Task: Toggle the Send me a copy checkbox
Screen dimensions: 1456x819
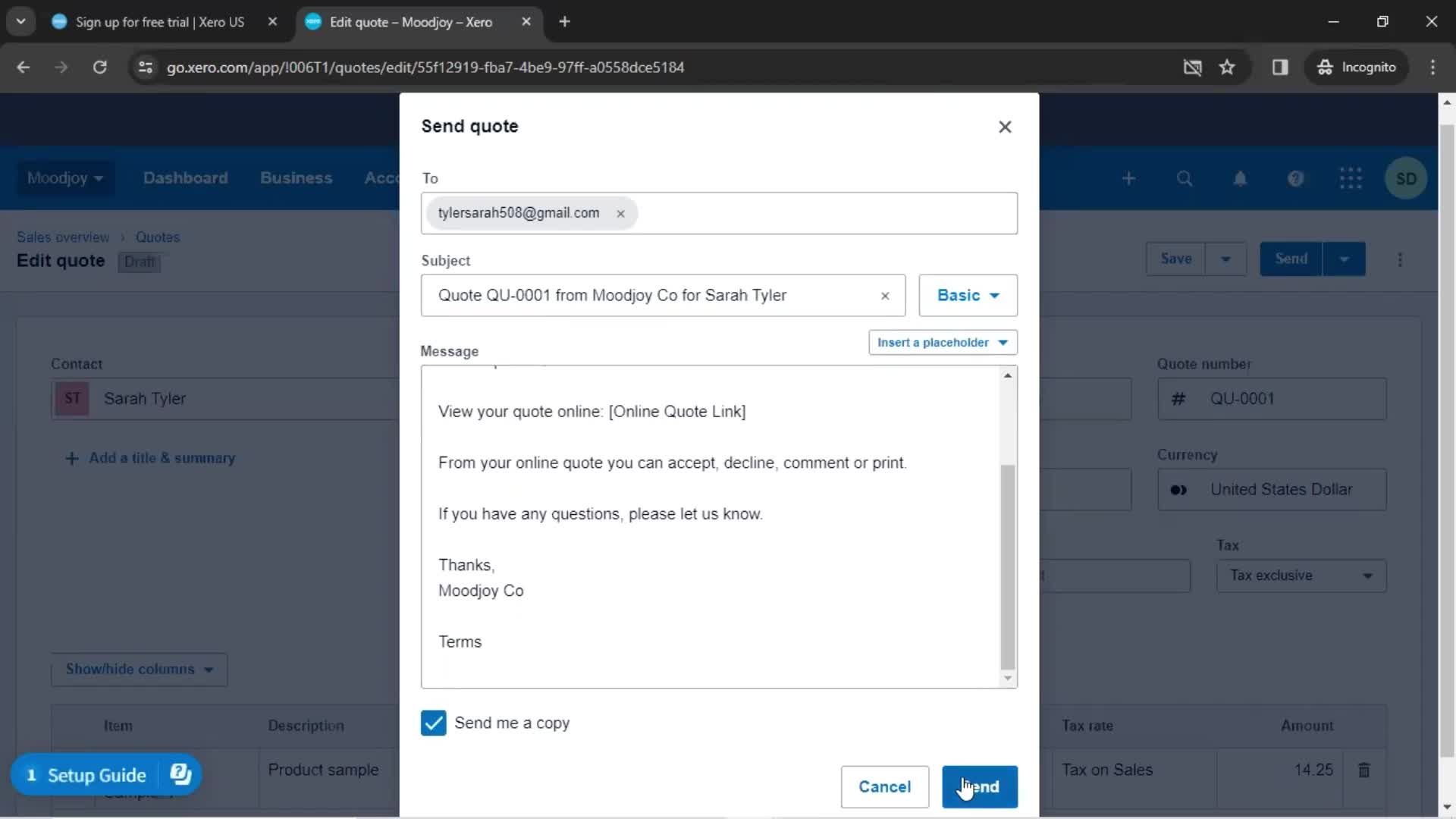Action: tap(434, 723)
